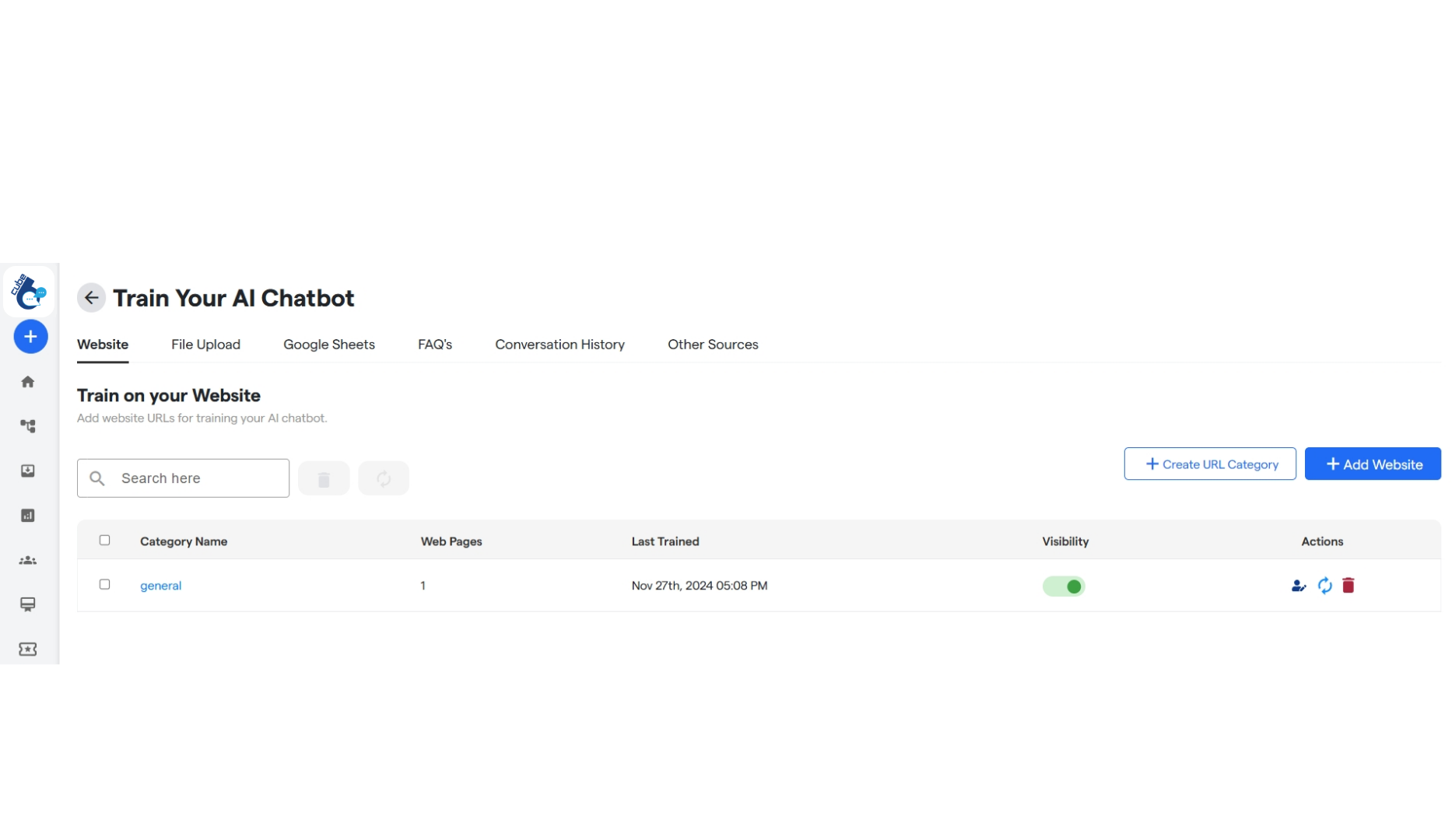Click the Web Pages column header

coord(451,541)
